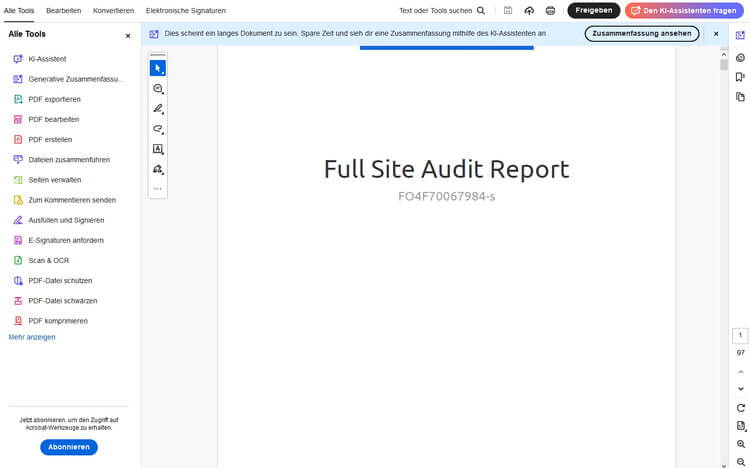This screenshot has width=750, height=468.
Task: Expand more tools via three dots
Action: coord(158,189)
